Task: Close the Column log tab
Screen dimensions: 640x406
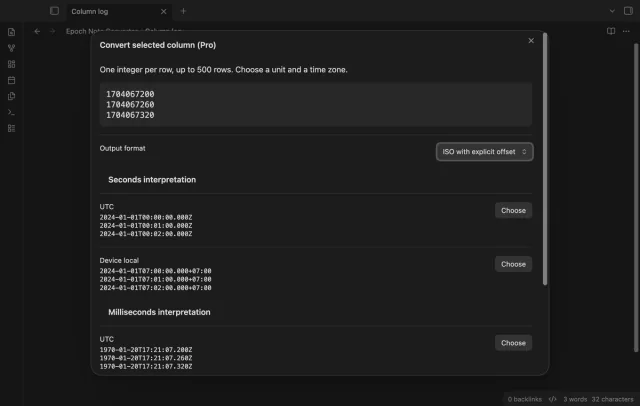Action: tap(164, 11)
